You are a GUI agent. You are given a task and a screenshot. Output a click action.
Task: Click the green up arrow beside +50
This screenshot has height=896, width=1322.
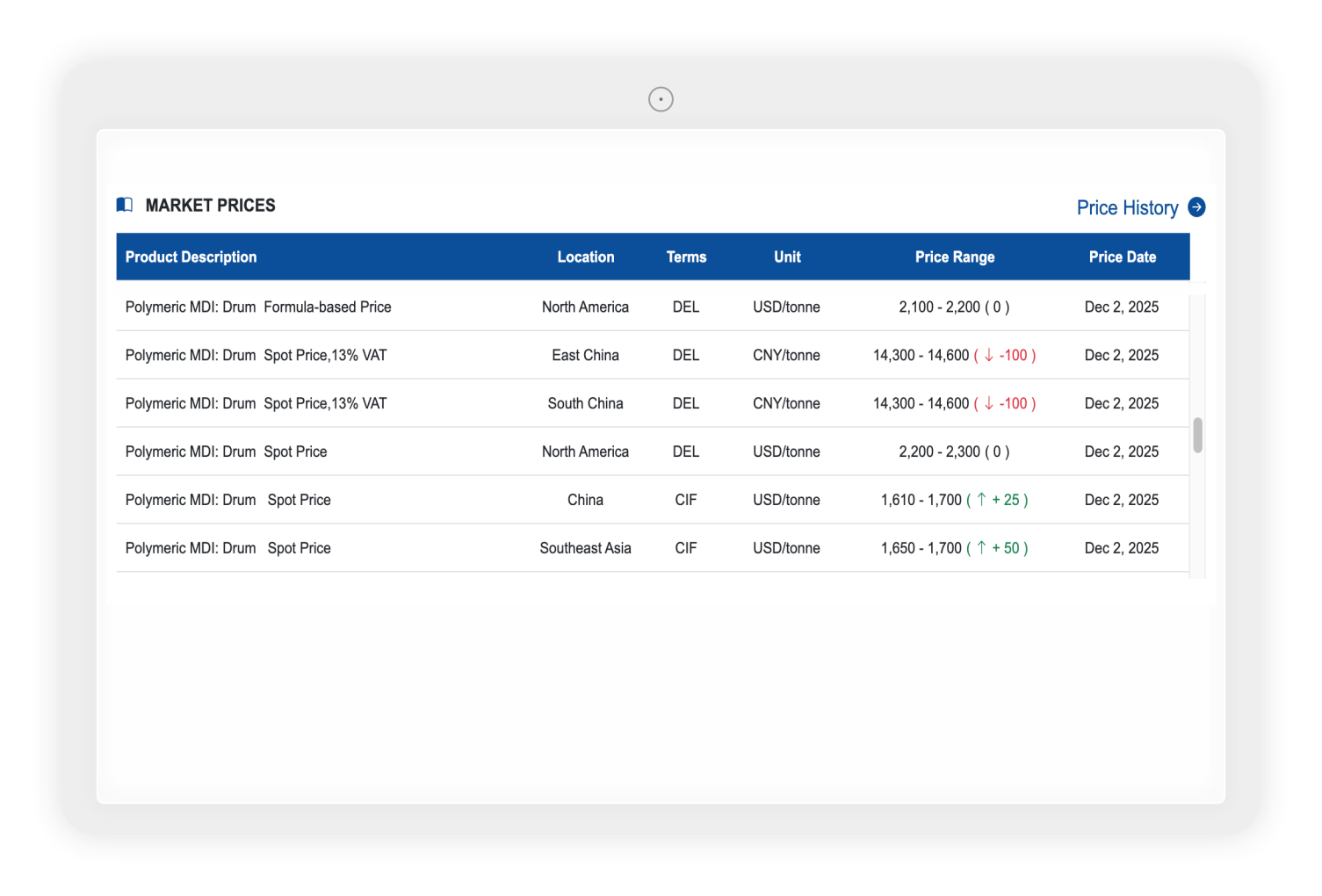pyautogui.click(x=981, y=548)
